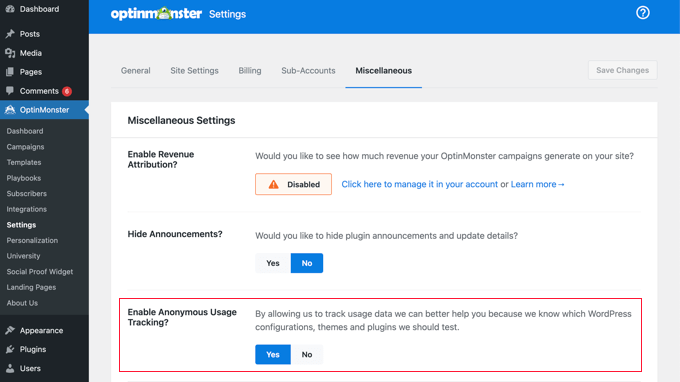Open the help question mark icon
Viewport: 680px width, 382px height.
[x=643, y=13]
